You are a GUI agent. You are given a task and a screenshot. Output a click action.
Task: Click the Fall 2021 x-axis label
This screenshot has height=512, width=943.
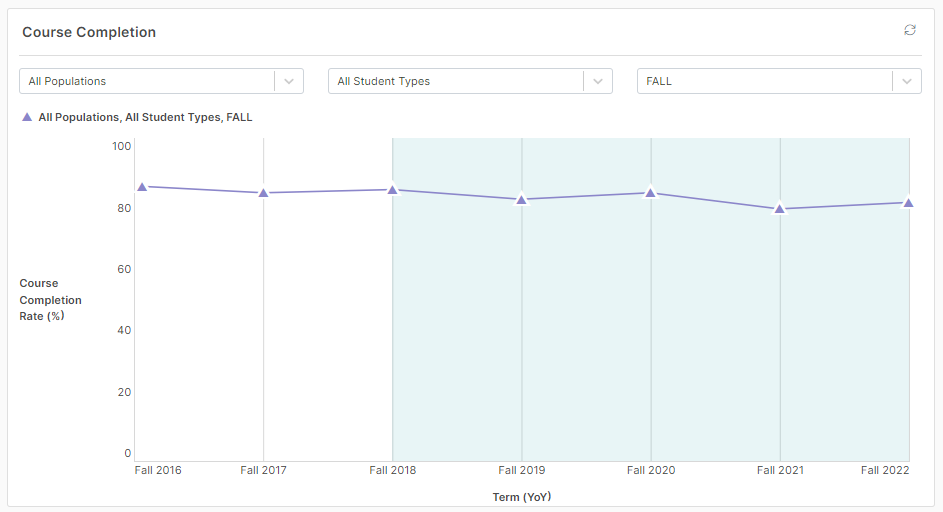coord(780,470)
